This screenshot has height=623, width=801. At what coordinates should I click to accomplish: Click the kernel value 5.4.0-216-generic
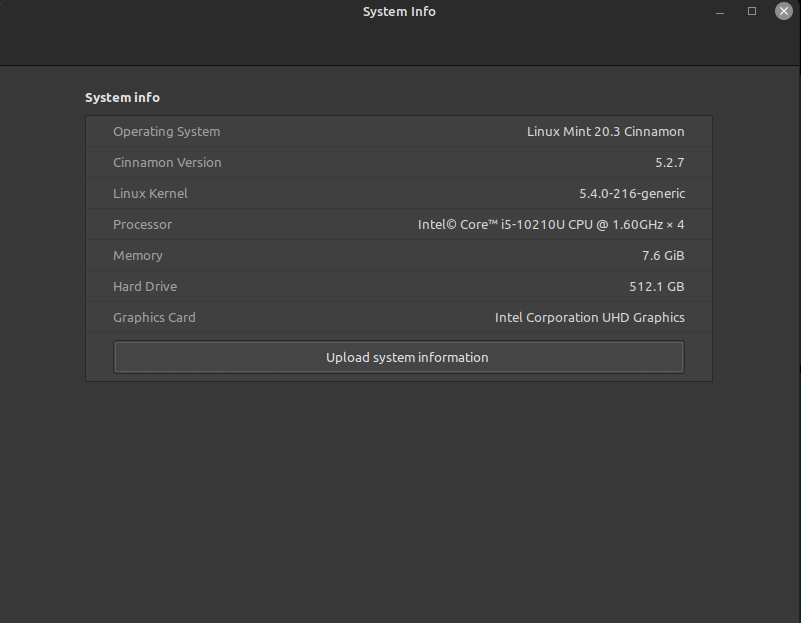point(632,193)
